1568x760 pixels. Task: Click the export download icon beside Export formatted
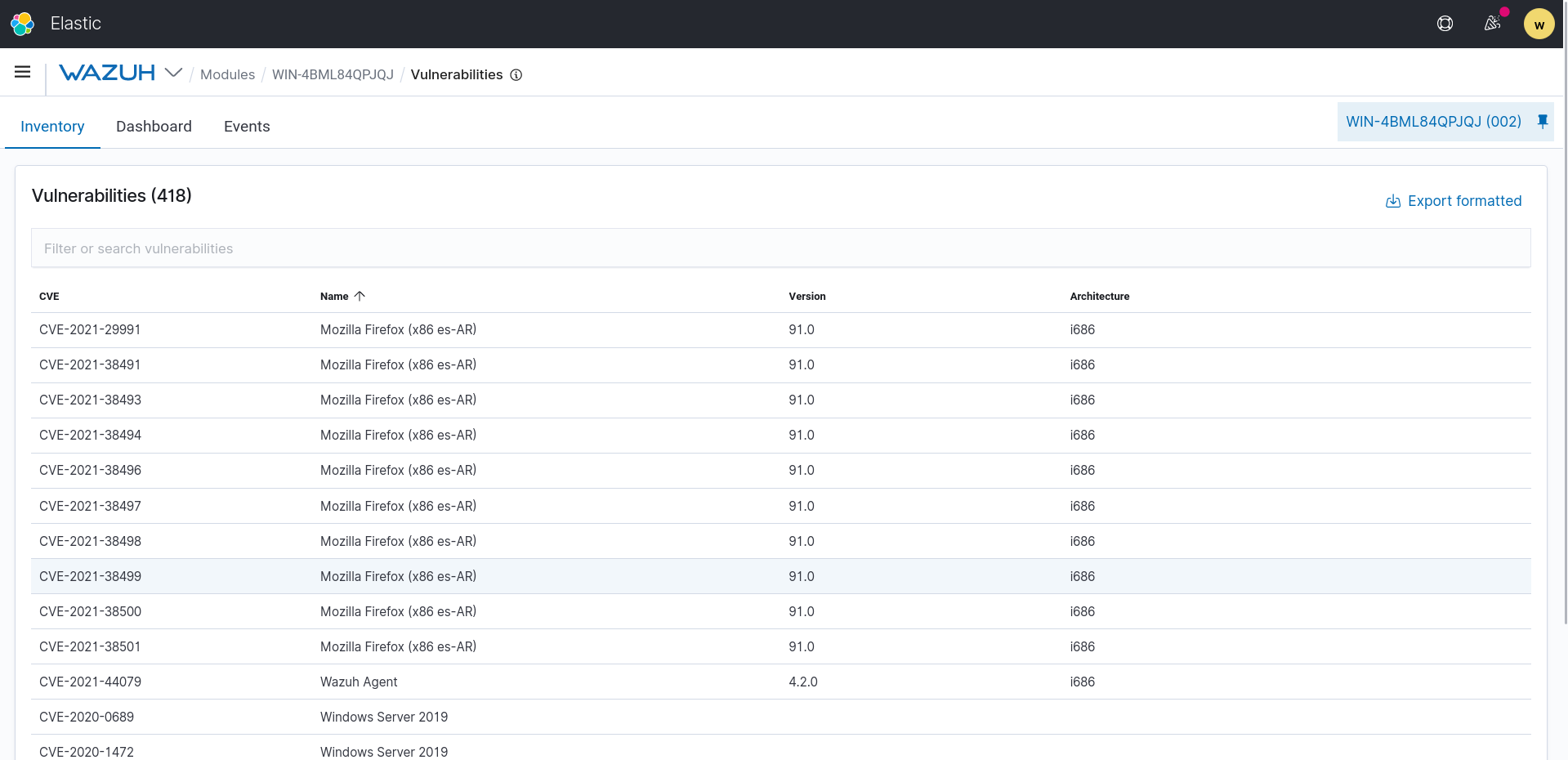[x=1392, y=200]
